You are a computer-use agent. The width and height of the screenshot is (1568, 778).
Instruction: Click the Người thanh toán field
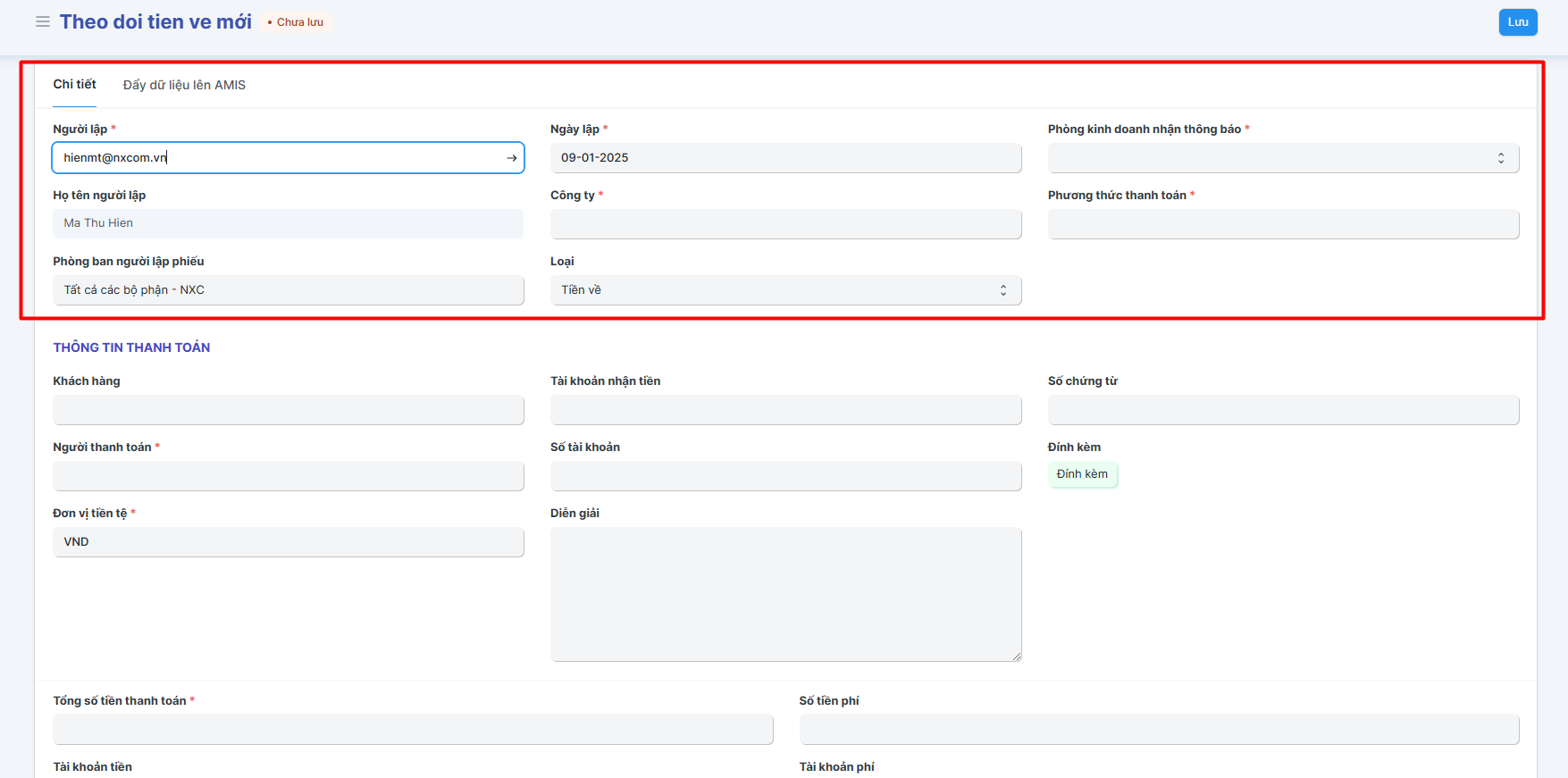288,476
